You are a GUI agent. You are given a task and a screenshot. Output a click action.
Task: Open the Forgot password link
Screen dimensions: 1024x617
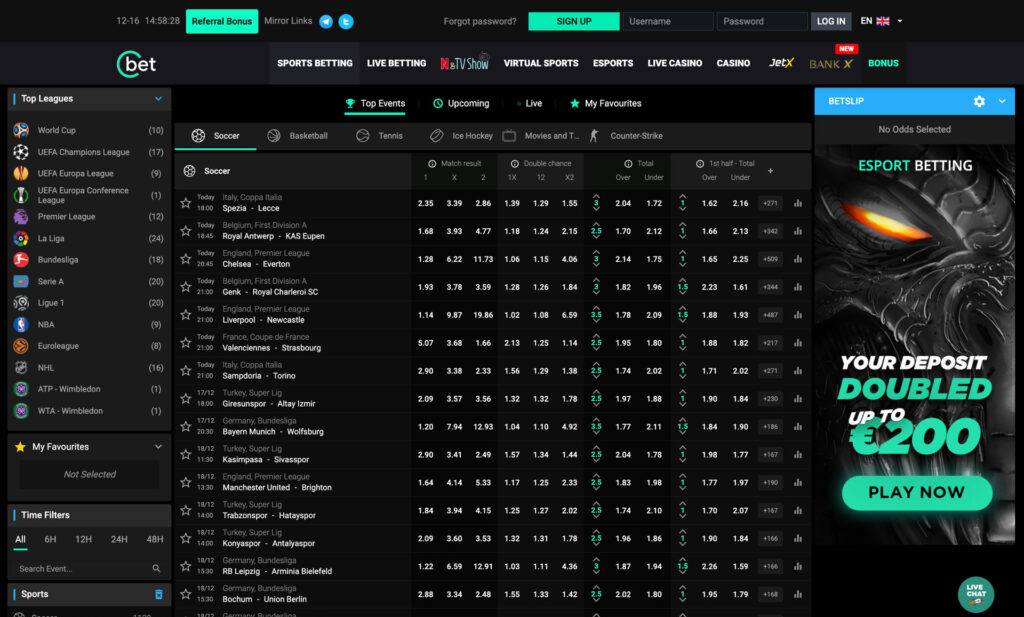pos(480,22)
